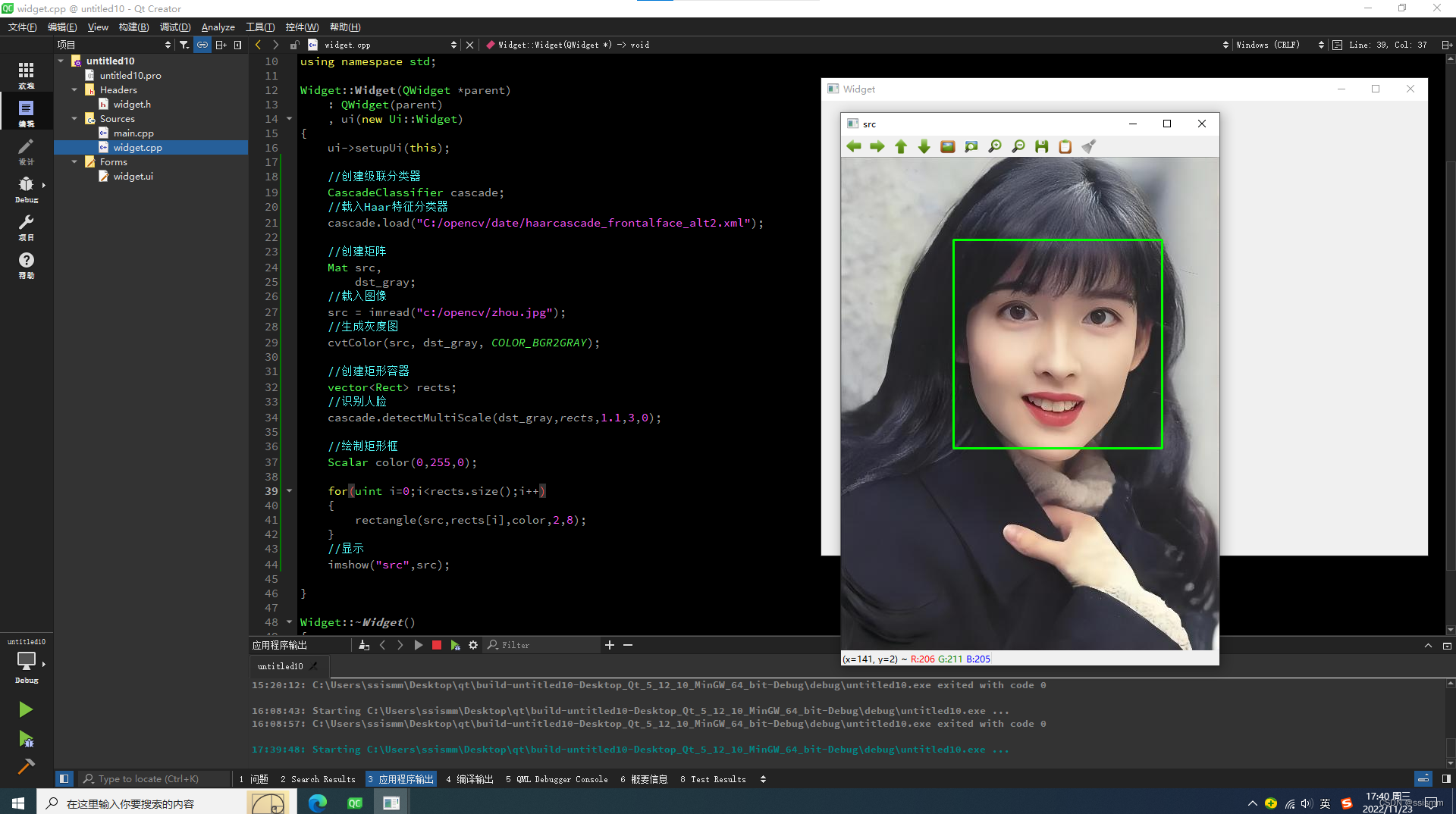Open Projects mode wrench icon
This screenshot has height=814, width=1456.
pyautogui.click(x=27, y=227)
